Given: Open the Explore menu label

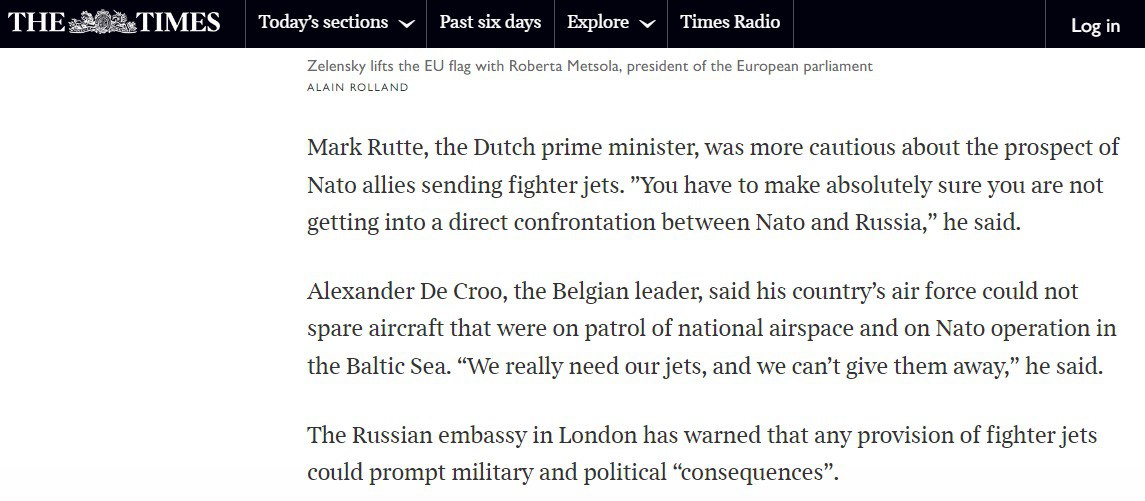Looking at the screenshot, I should point(598,22).
